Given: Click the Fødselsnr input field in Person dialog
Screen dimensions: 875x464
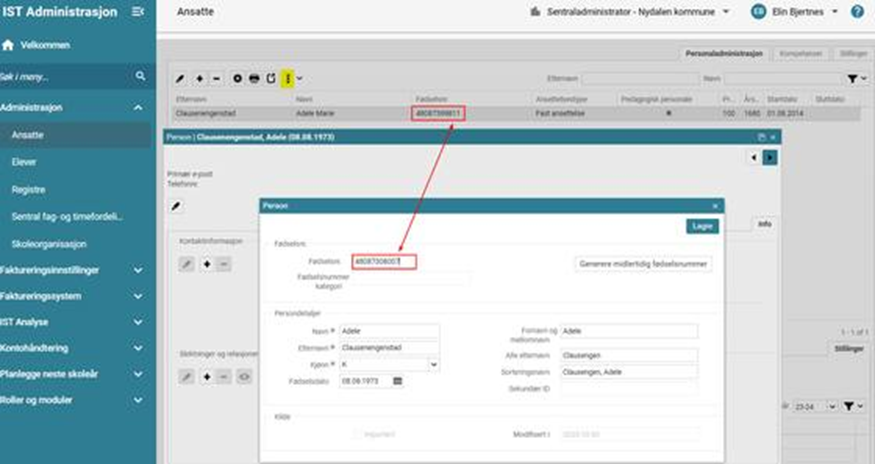Looking at the screenshot, I should [x=383, y=261].
